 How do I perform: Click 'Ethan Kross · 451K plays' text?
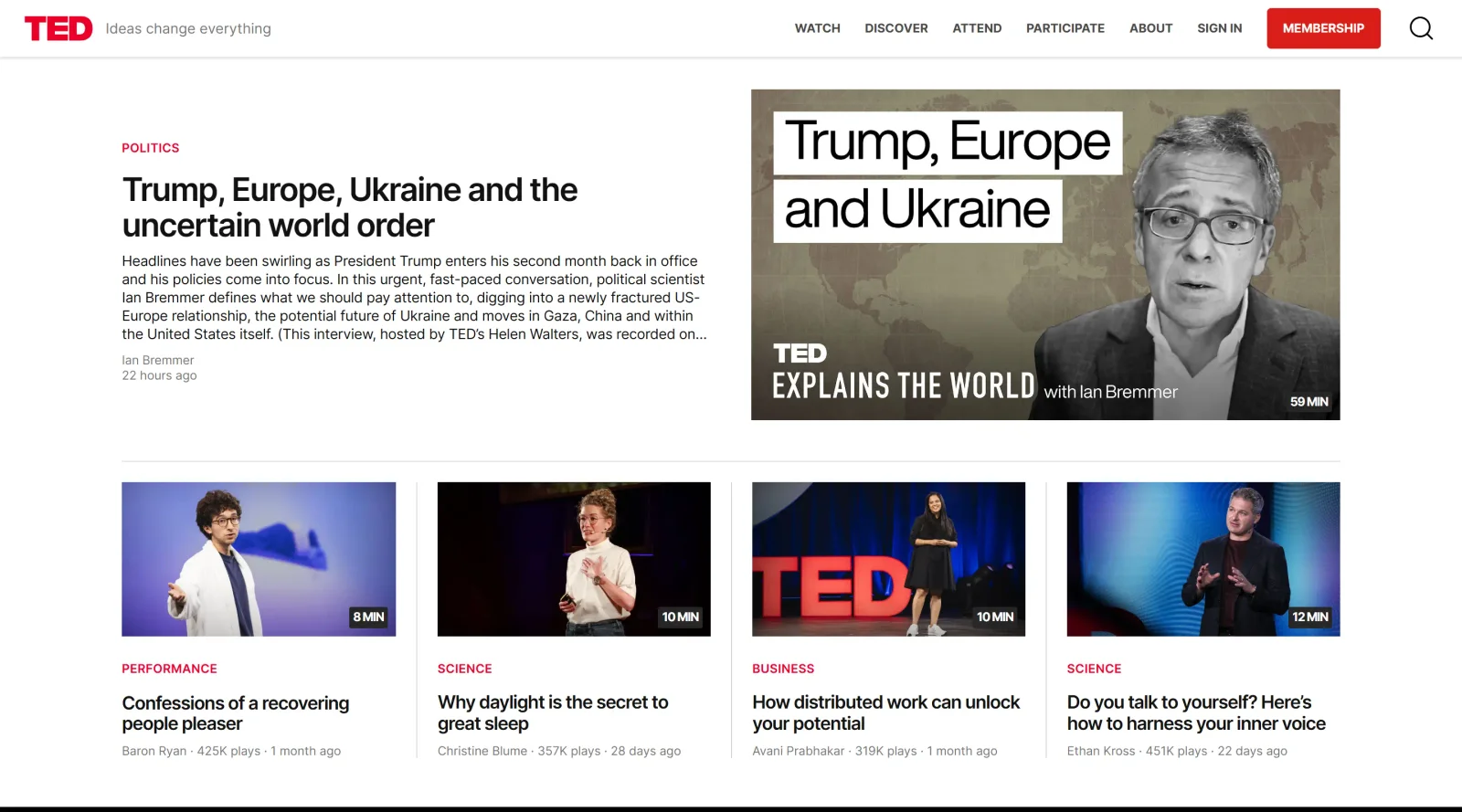point(1137,751)
